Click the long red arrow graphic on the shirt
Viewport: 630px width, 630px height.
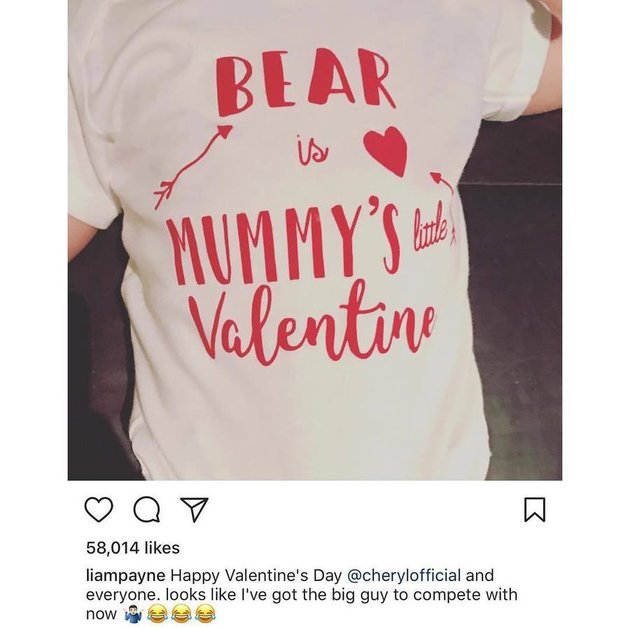click(193, 166)
